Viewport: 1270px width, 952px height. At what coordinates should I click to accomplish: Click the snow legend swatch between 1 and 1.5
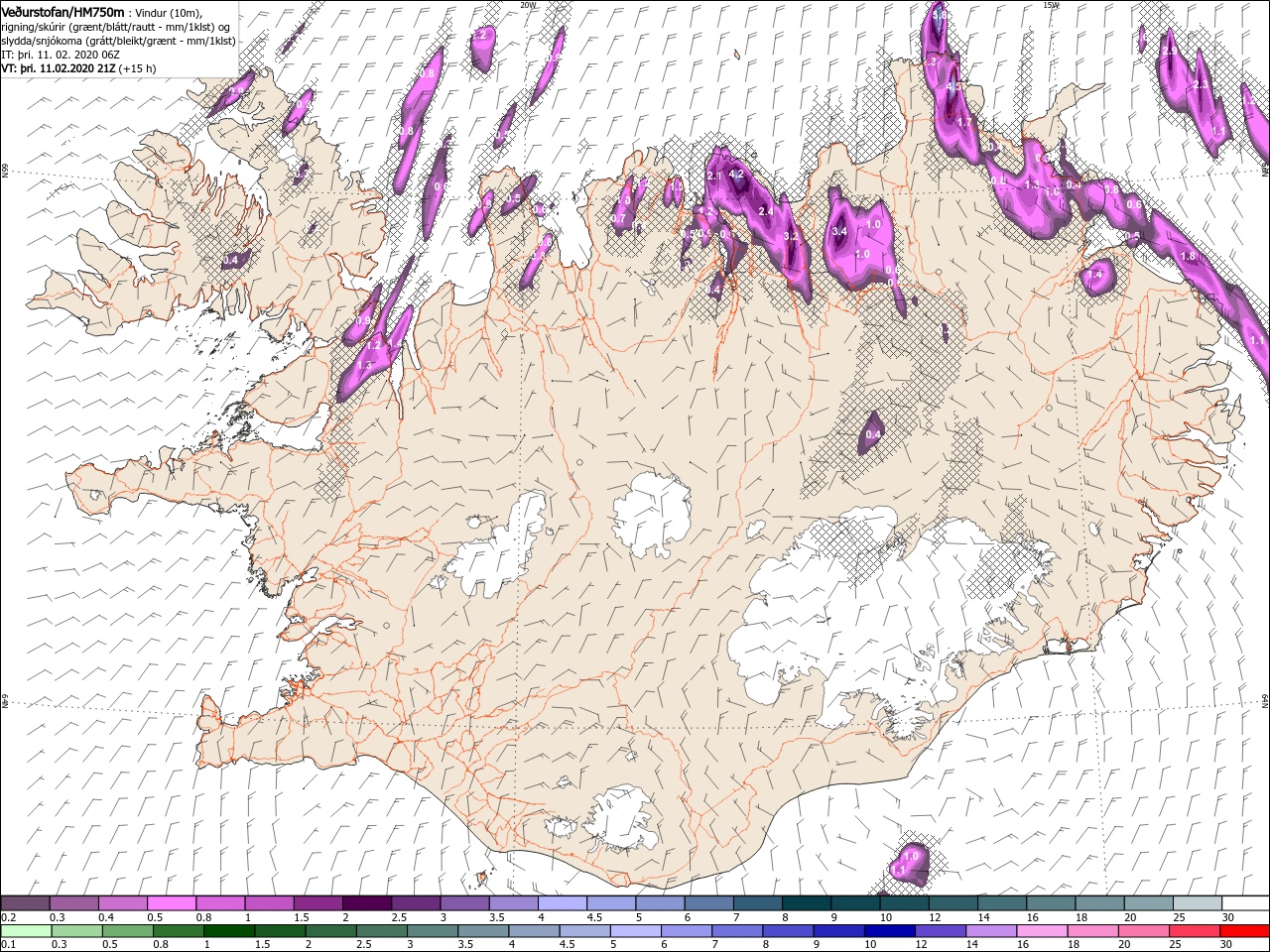click(269, 903)
